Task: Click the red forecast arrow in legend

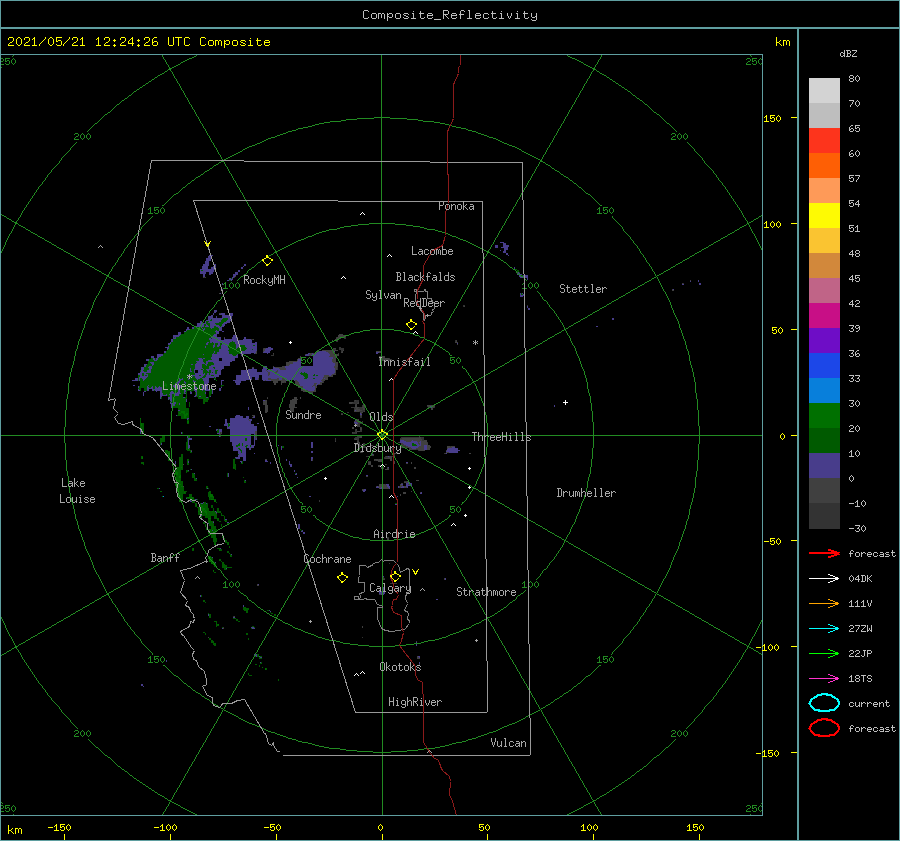Action: pos(824,553)
